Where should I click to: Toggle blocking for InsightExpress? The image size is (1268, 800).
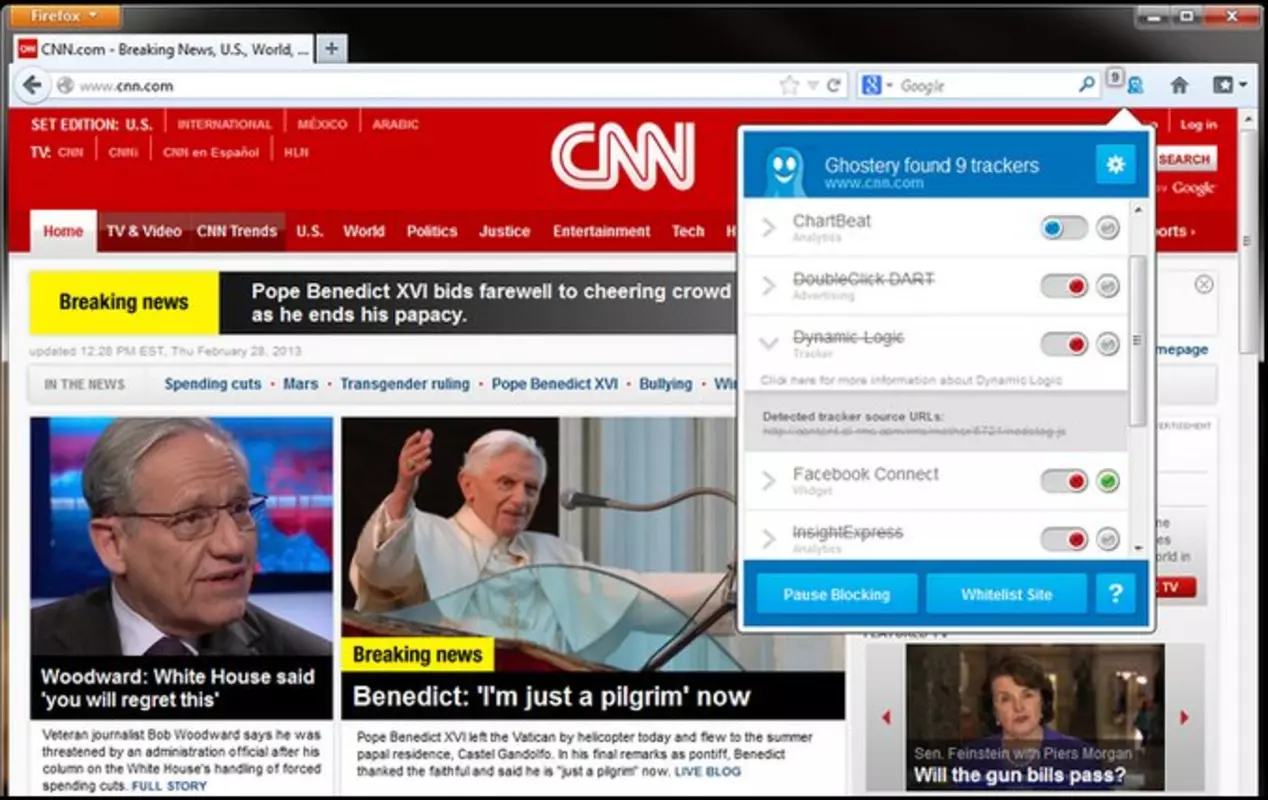tap(1064, 540)
